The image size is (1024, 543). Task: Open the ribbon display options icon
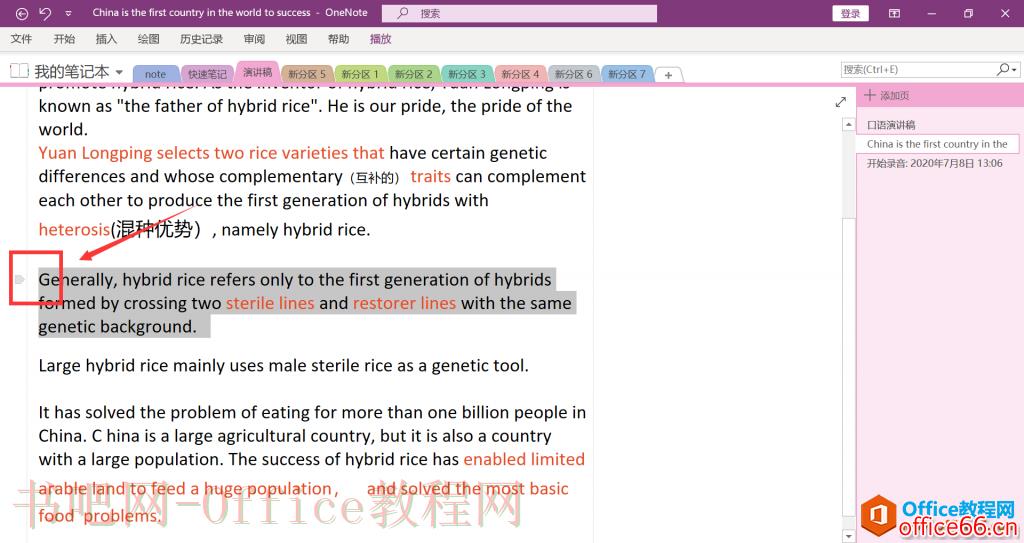click(895, 13)
